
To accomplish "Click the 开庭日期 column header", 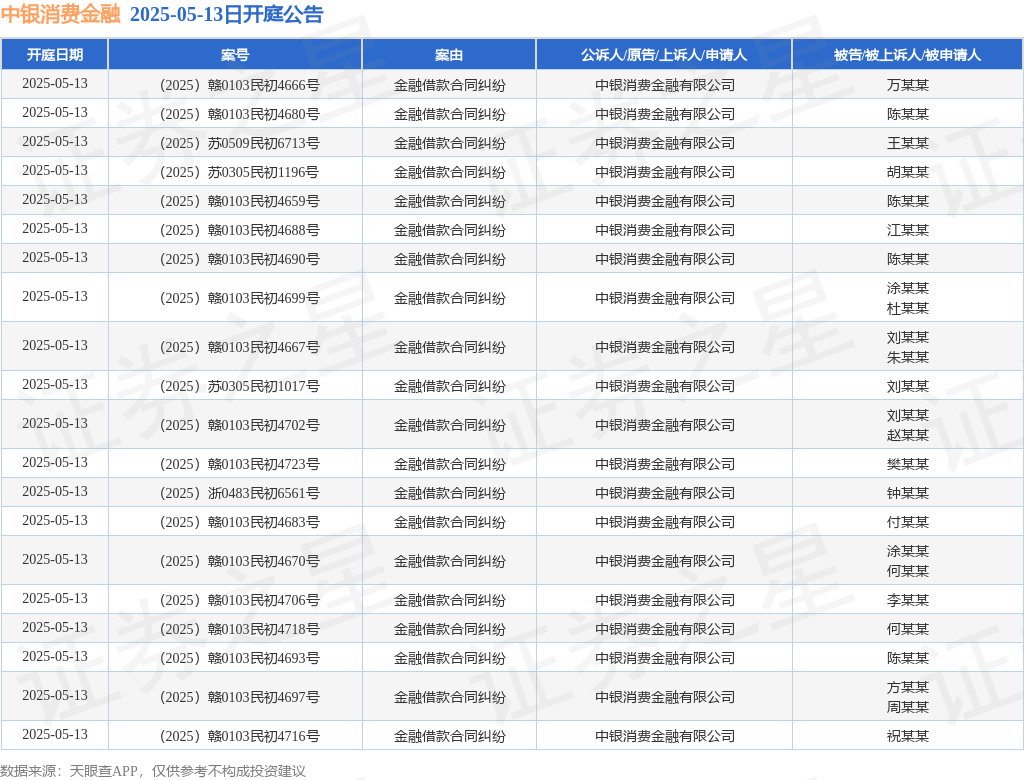I will pos(55,55).
